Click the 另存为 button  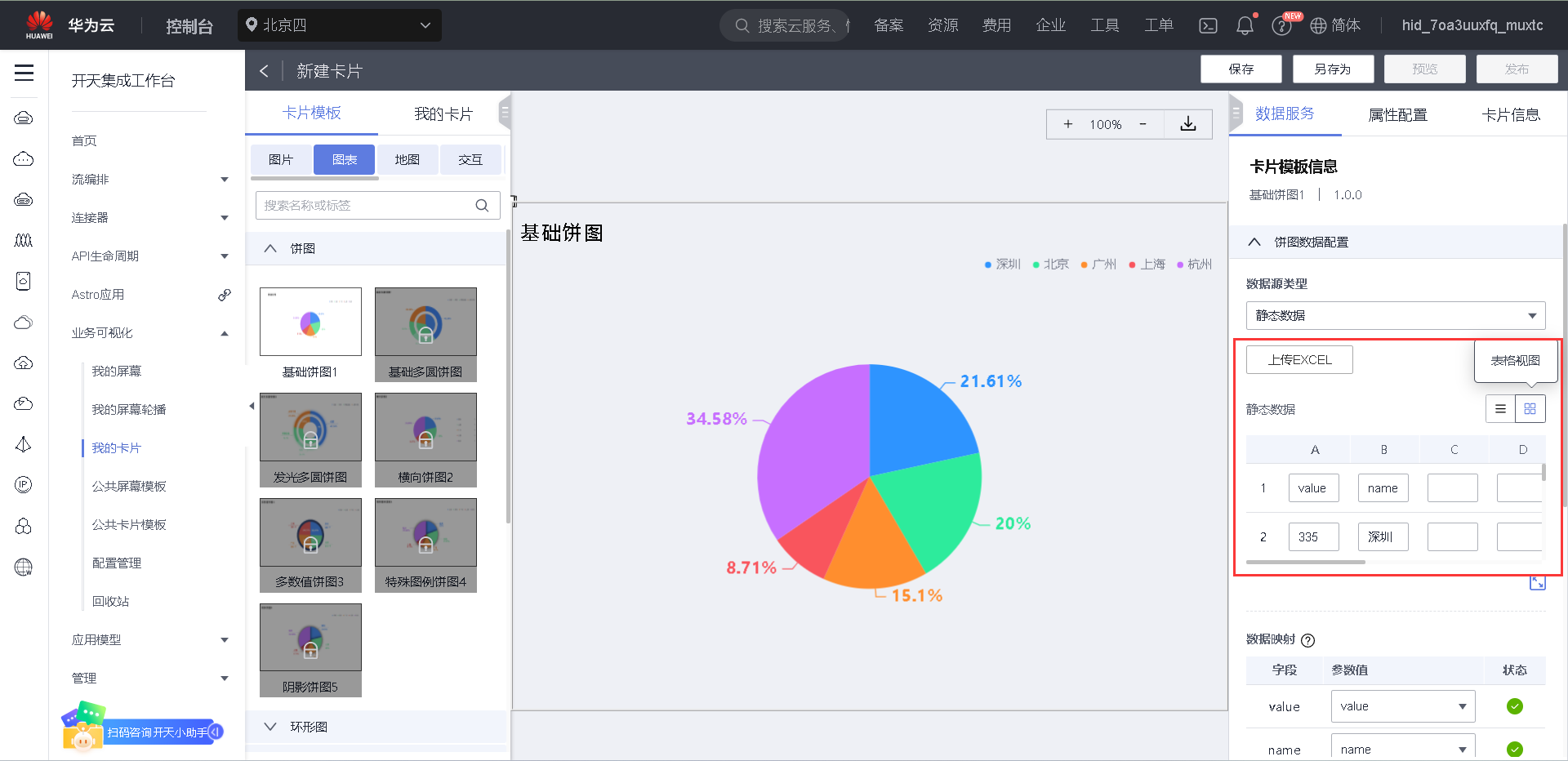point(1333,69)
